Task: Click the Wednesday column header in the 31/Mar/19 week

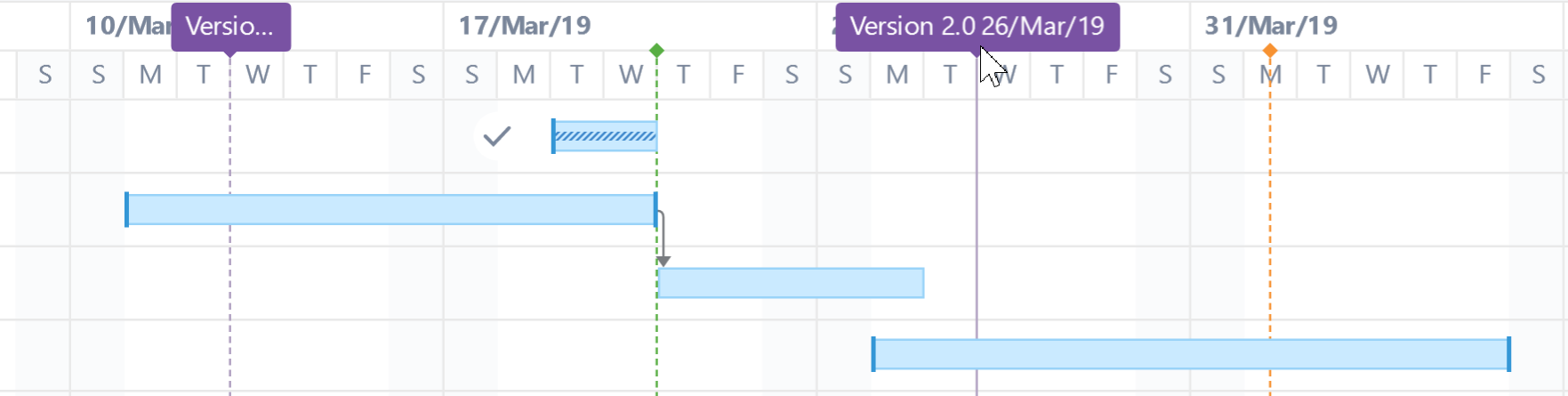Action: click(1377, 75)
